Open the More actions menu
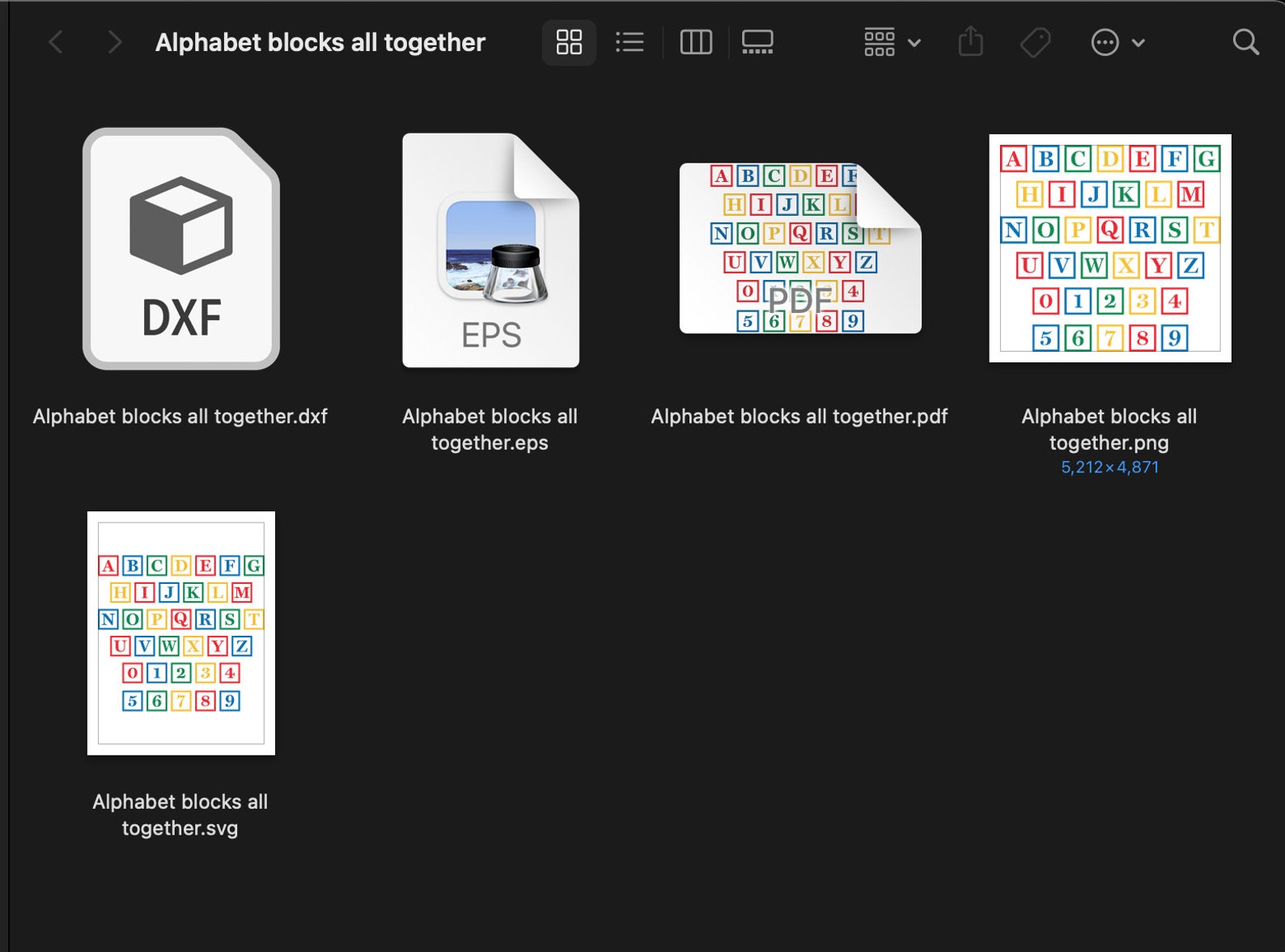Screen dimensions: 1285x952 pyautogui.click(x=1117, y=42)
